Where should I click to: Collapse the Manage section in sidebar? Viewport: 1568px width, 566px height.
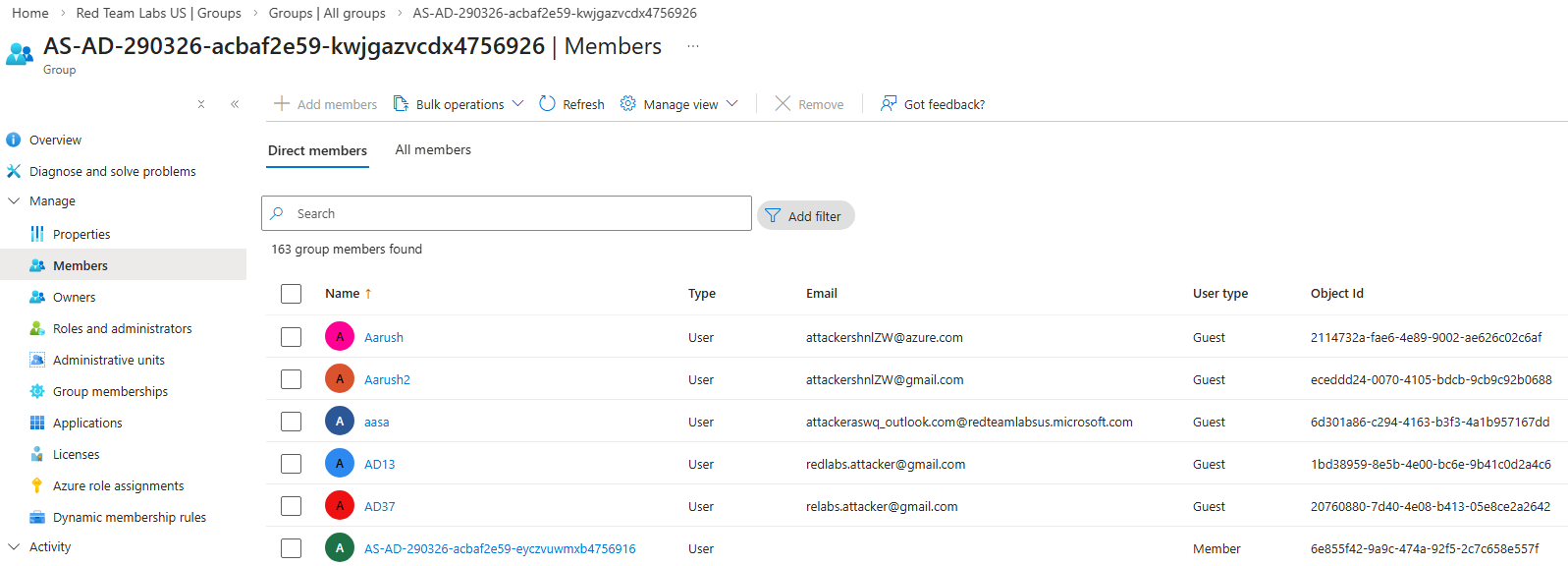(x=14, y=200)
